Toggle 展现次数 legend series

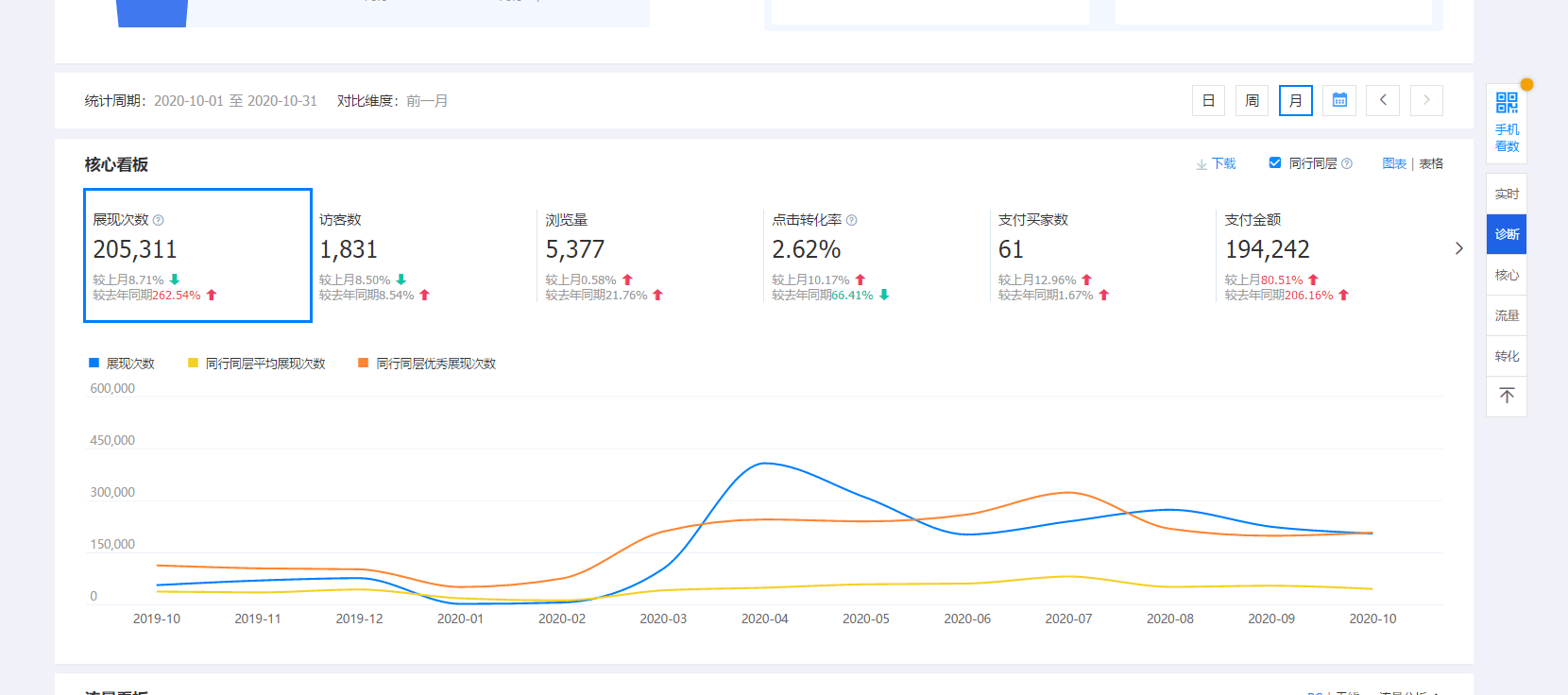coord(121,364)
